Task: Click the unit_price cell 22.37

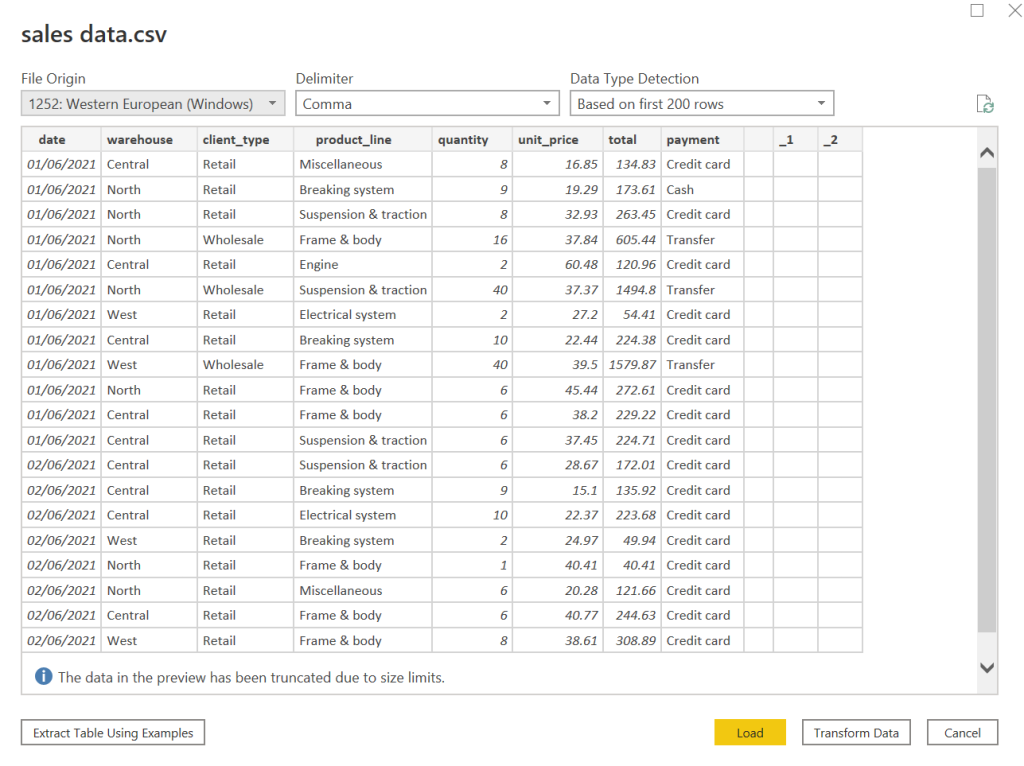Action: [558, 515]
